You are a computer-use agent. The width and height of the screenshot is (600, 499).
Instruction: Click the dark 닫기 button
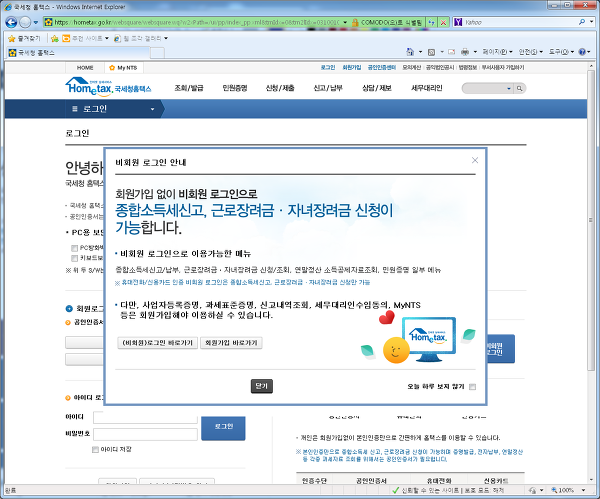(262, 386)
